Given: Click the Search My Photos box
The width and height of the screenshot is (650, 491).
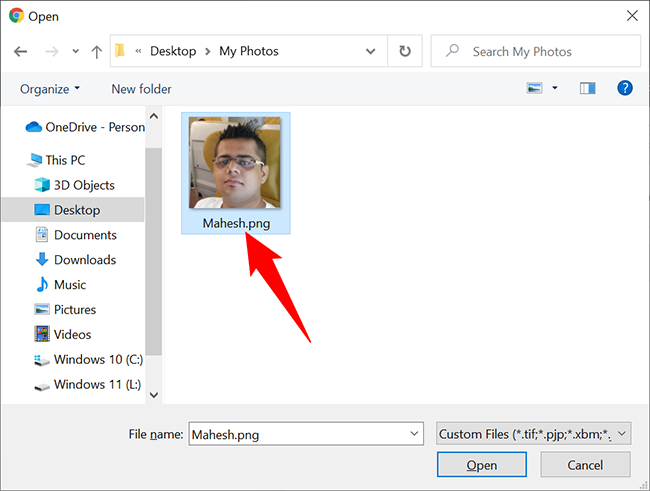Looking at the screenshot, I should point(536,51).
